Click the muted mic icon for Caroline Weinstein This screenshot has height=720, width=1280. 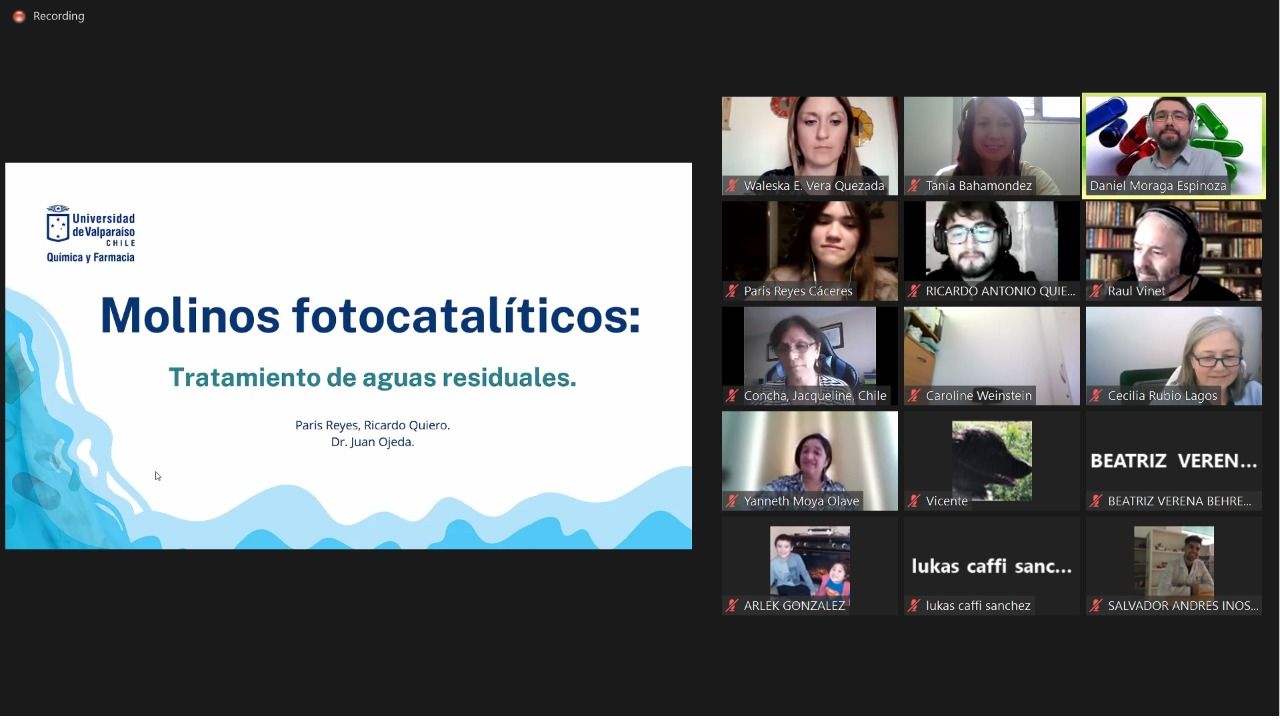click(x=914, y=396)
